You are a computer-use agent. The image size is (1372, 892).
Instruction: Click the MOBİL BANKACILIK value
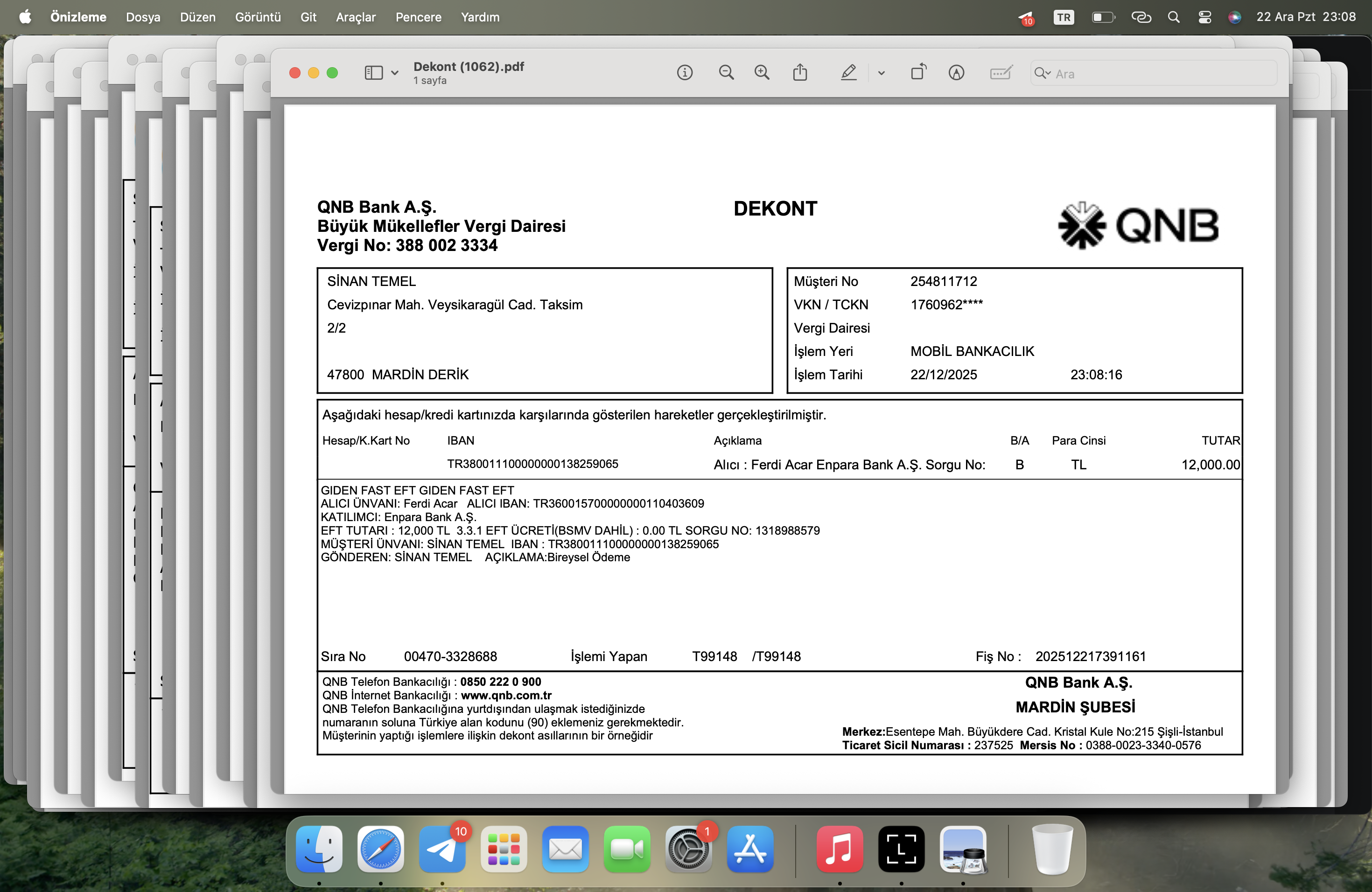click(972, 351)
